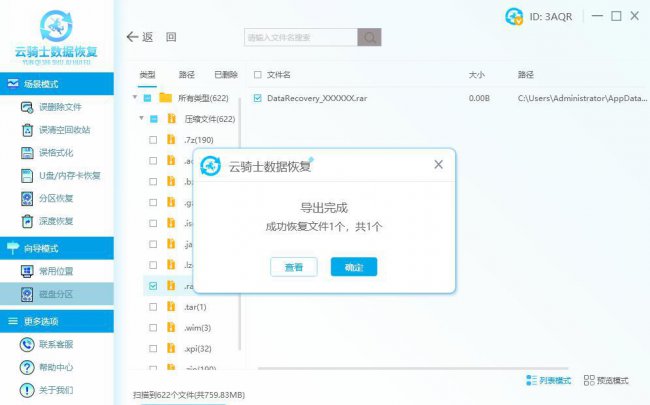Select the DataRecovery_XXXXXX.rar file name
650x405 pixels.
(317, 98)
